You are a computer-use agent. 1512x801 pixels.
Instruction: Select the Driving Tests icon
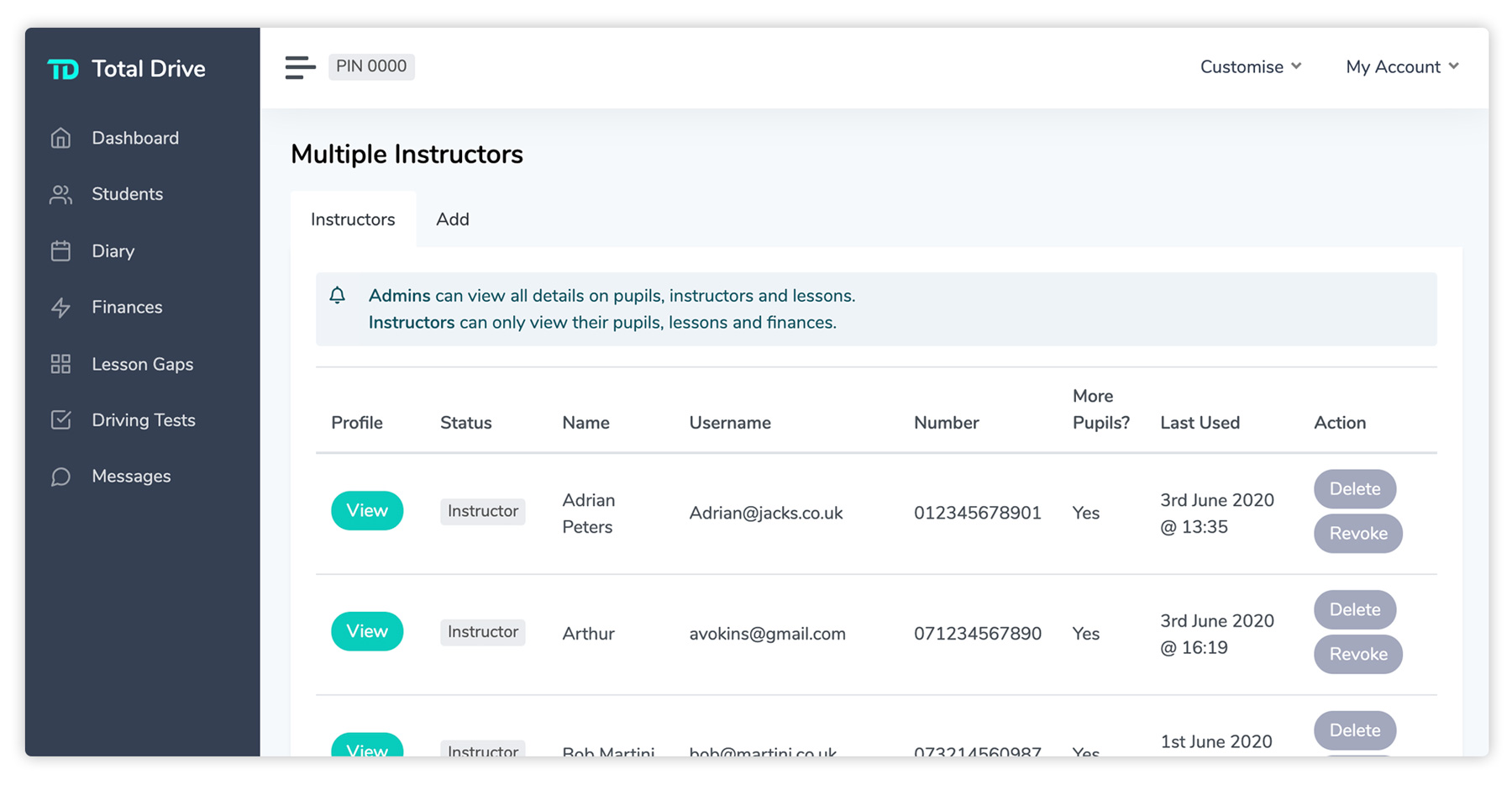(x=60, y=419)
